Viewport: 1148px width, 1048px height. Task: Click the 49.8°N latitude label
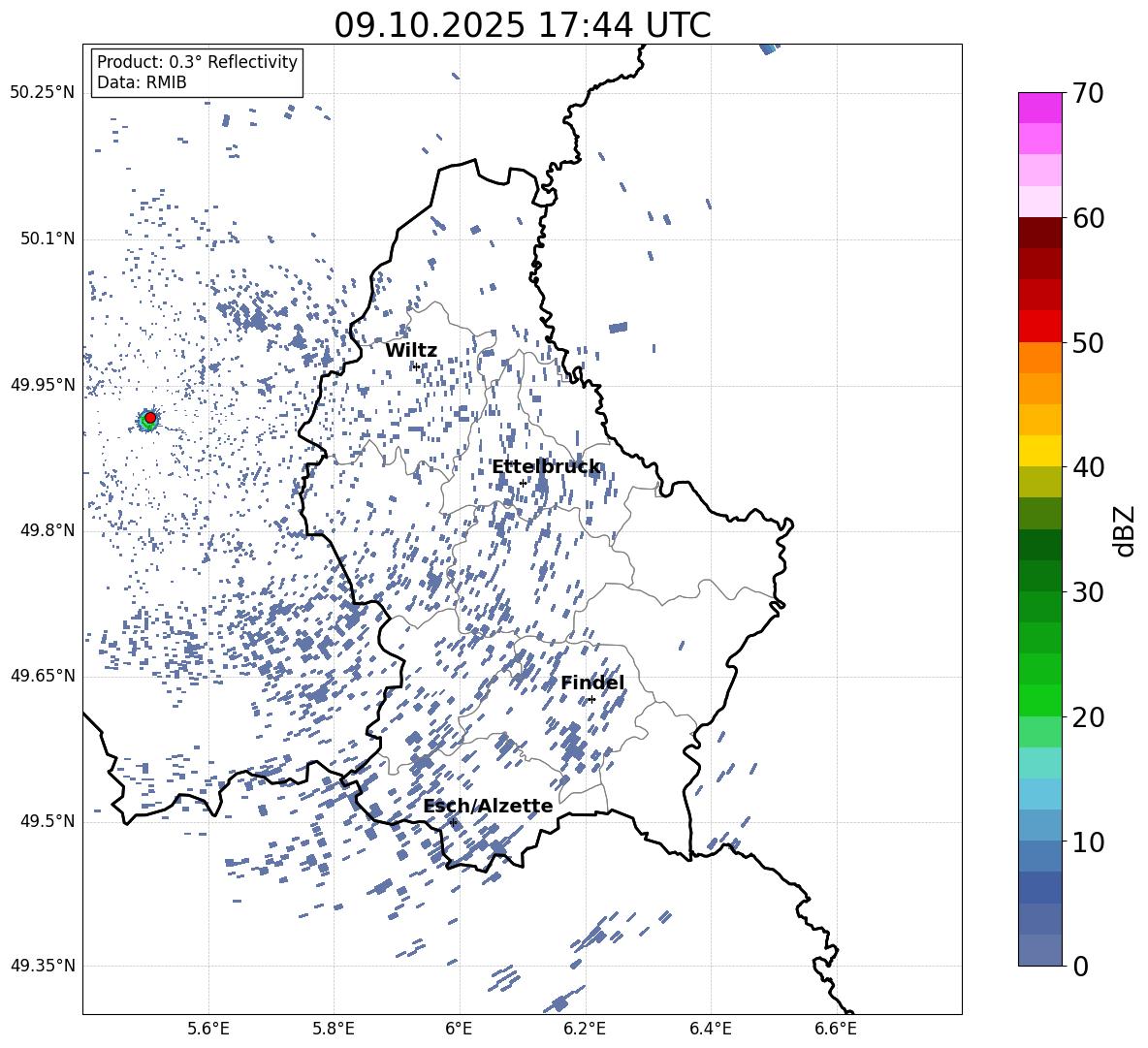[x=47, y=530]
